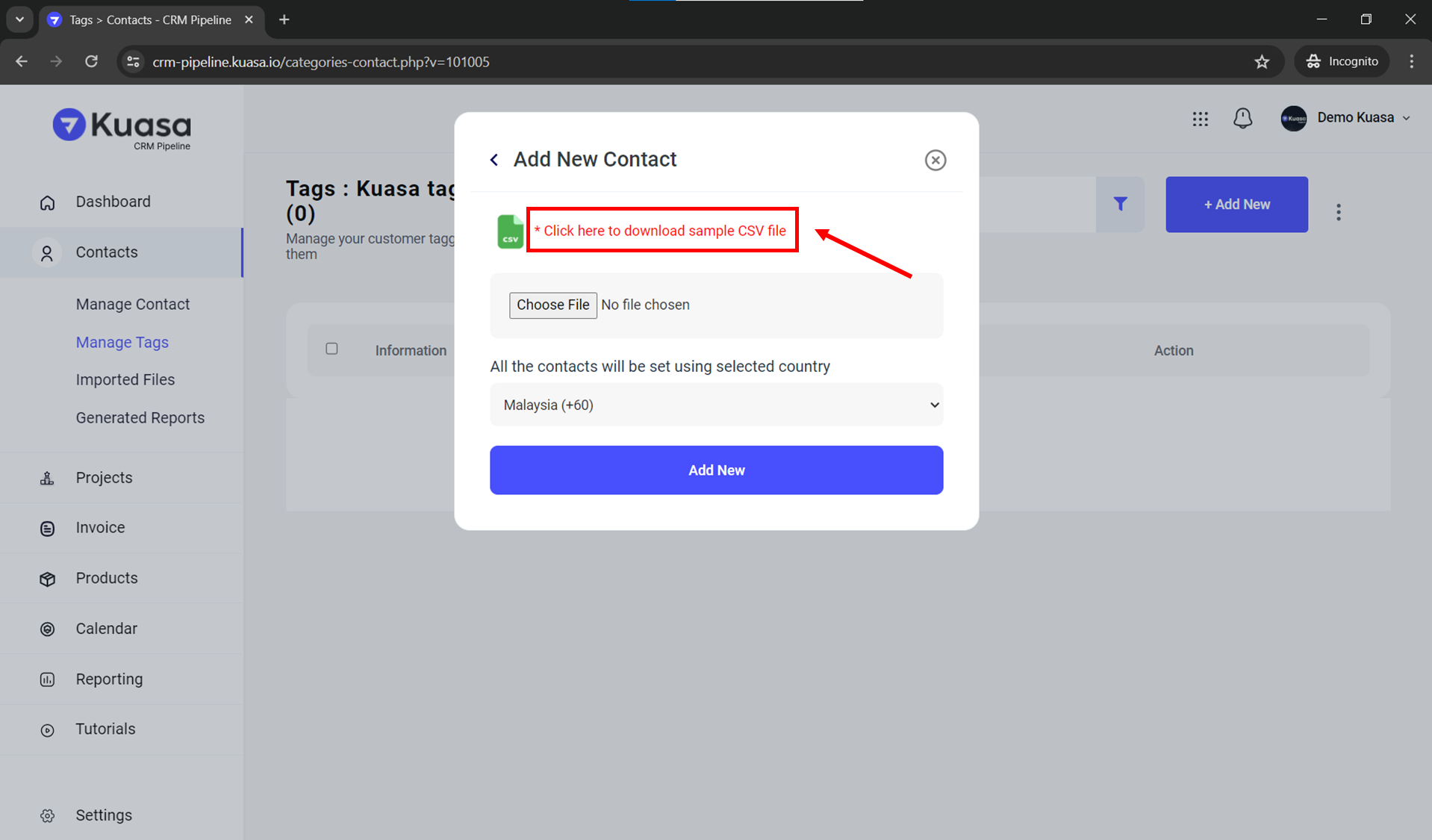Open the apps grid menu
The image size is (1432, 840).
[x=1200, y=119]
